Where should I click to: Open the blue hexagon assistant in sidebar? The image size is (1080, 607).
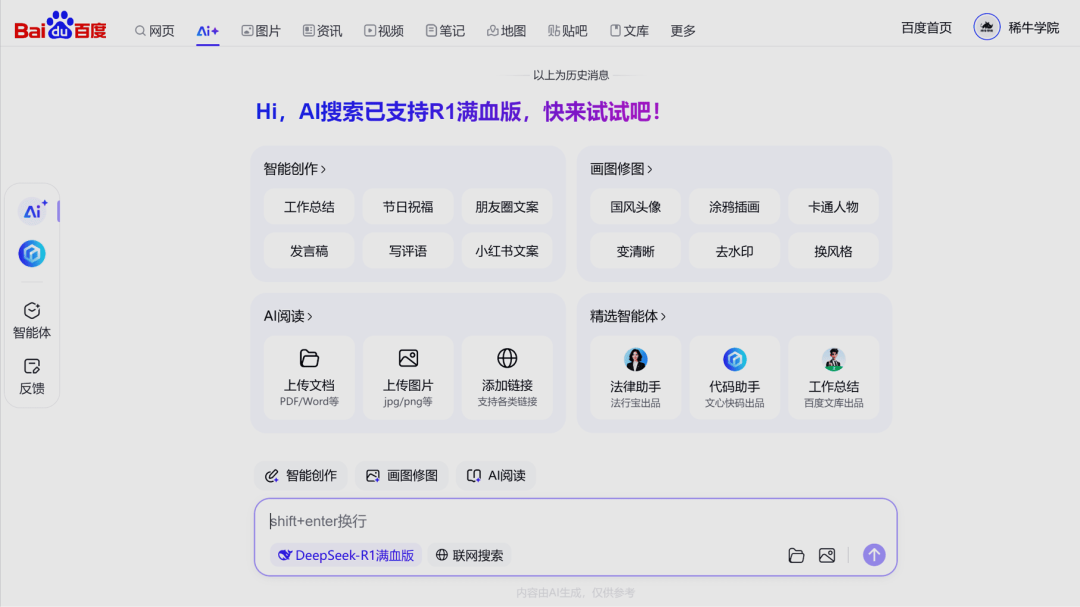click(32, 254)
